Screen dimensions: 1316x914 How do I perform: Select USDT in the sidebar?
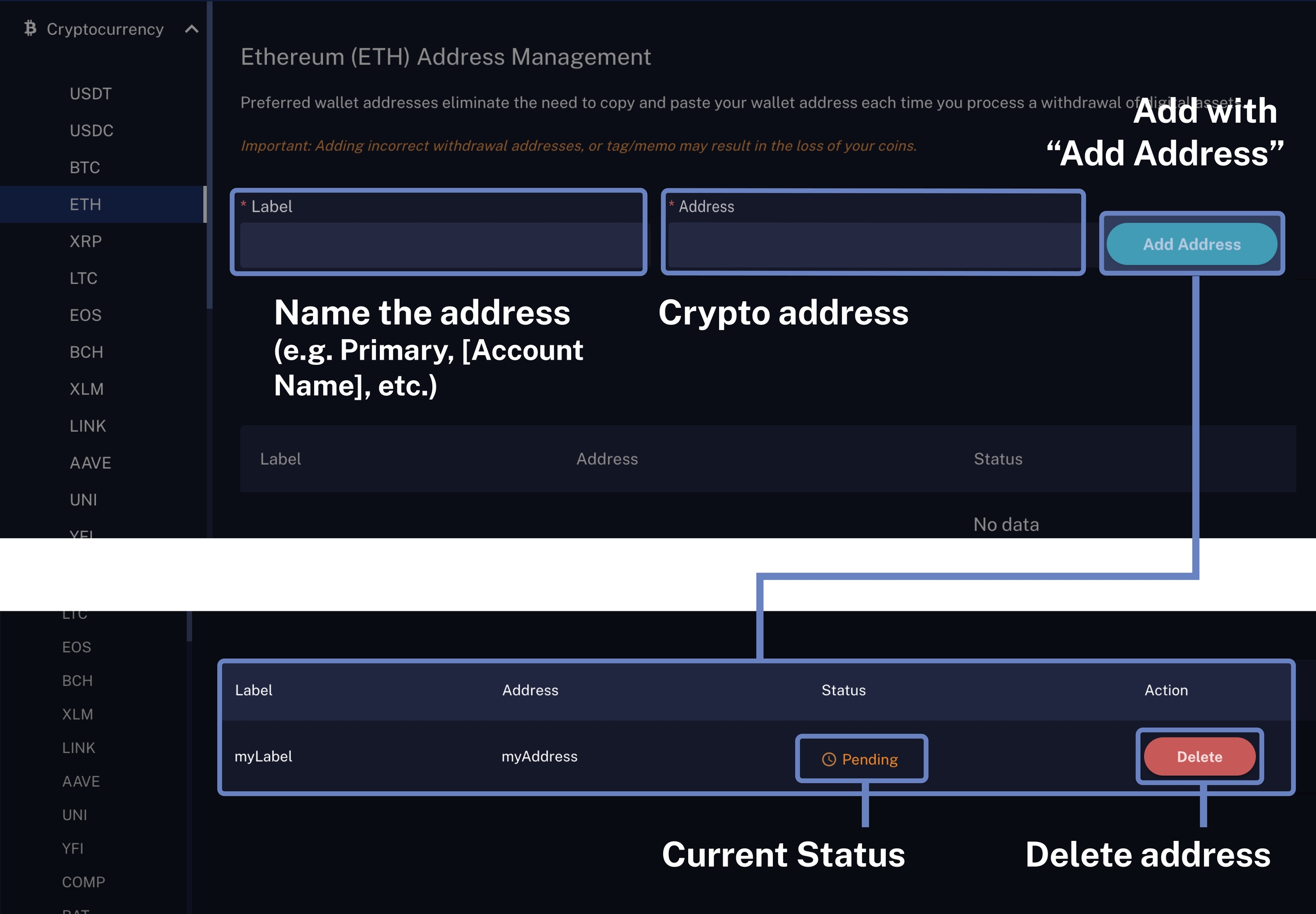click(x=90, y=94)
